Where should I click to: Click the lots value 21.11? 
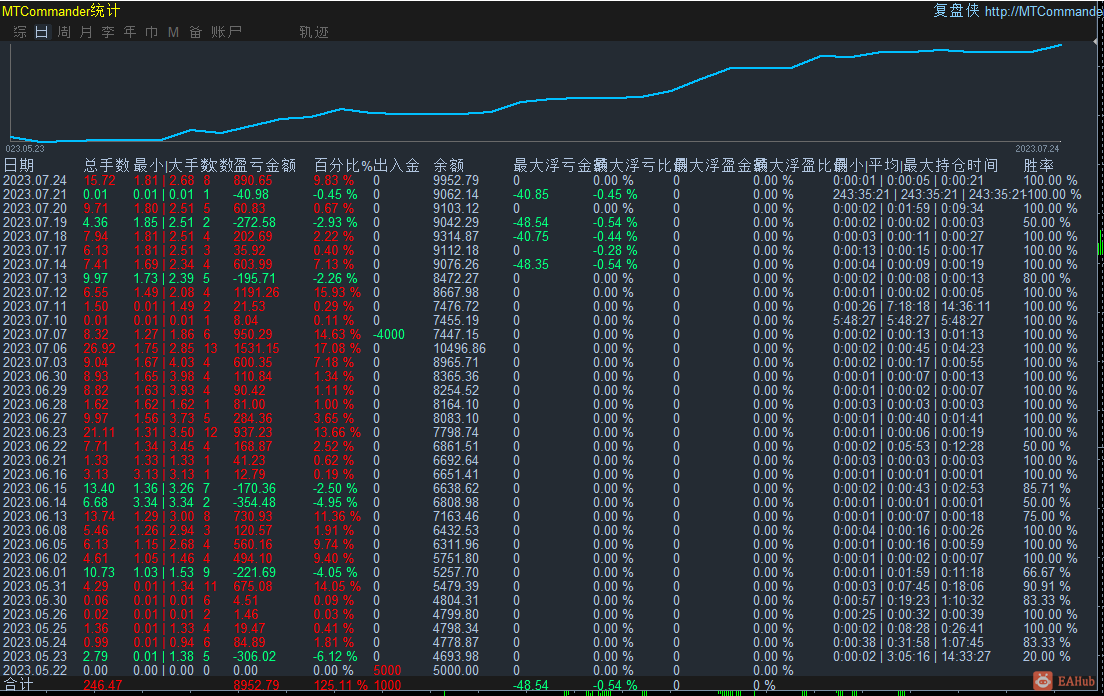click(99, 432)
